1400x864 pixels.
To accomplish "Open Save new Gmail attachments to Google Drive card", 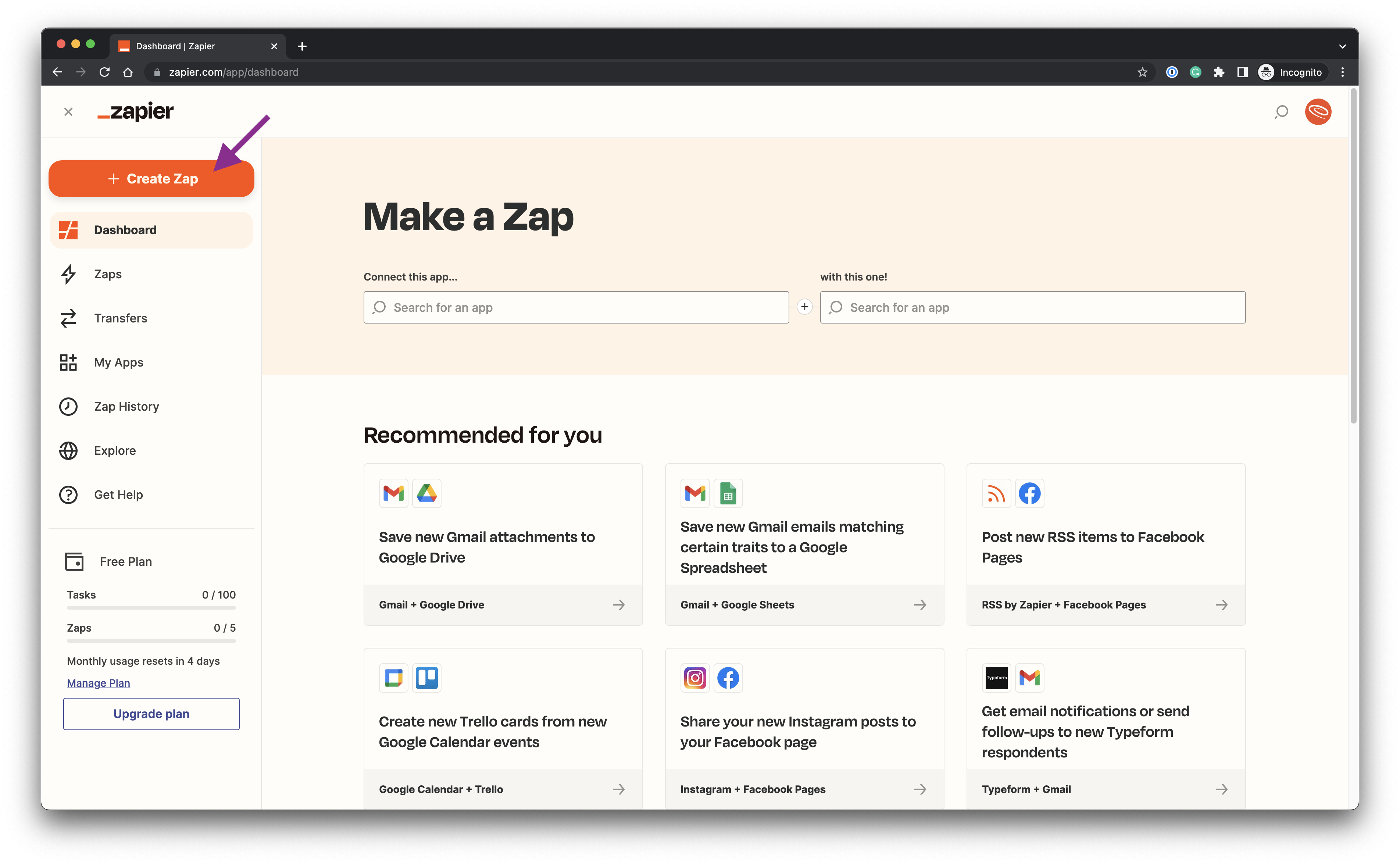I will [503, 545].
